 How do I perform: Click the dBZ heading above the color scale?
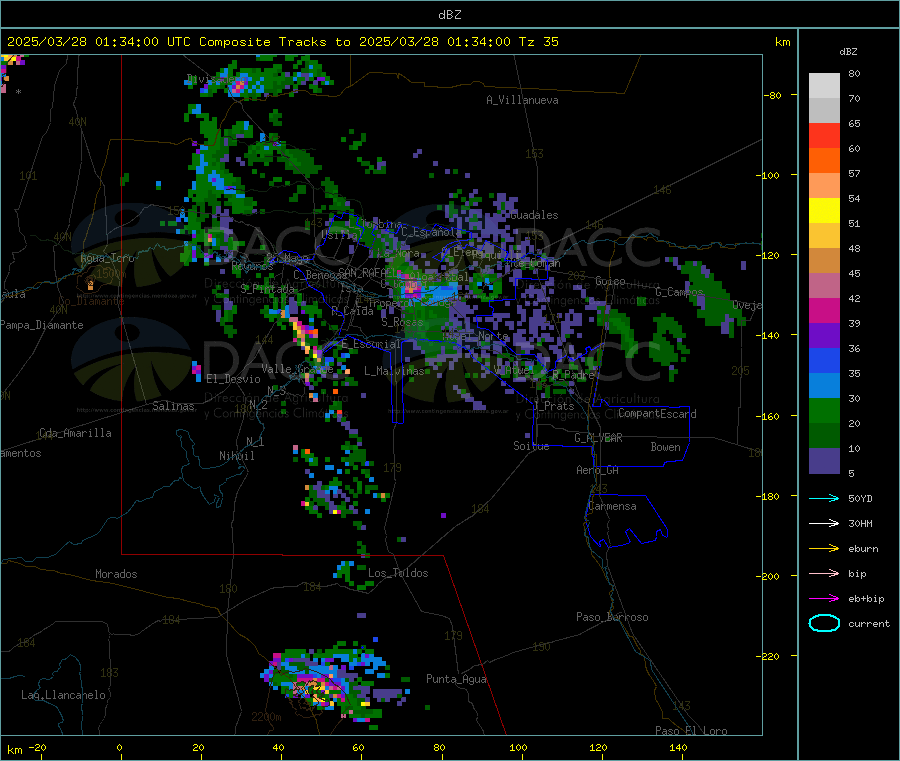(848, 52)
